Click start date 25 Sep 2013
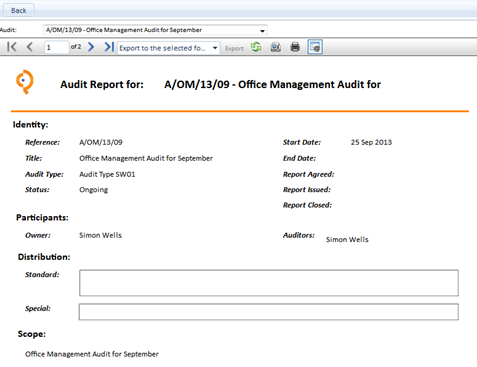 click(371, 142)
